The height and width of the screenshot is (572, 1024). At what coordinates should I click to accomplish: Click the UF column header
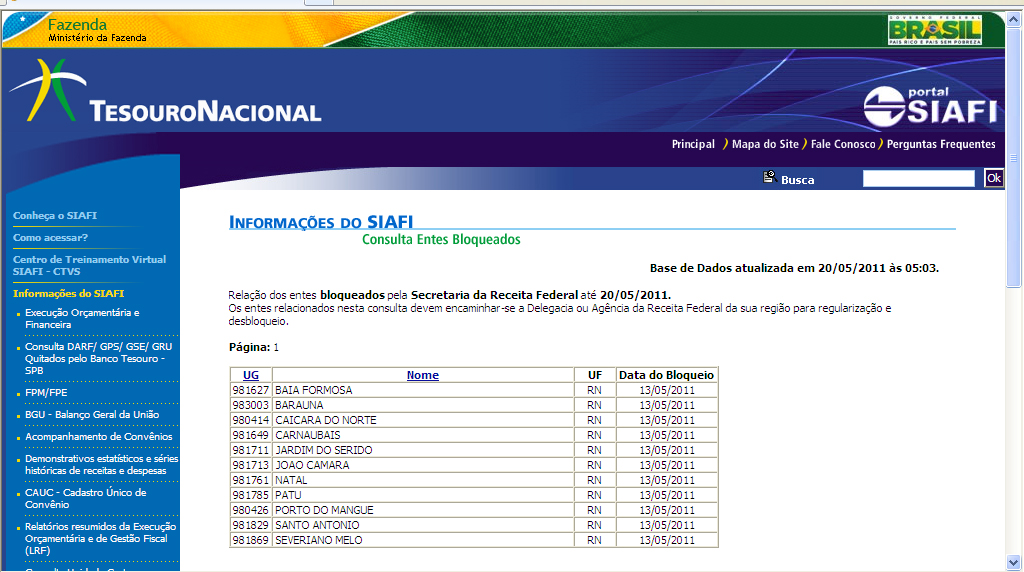(594, 375)
